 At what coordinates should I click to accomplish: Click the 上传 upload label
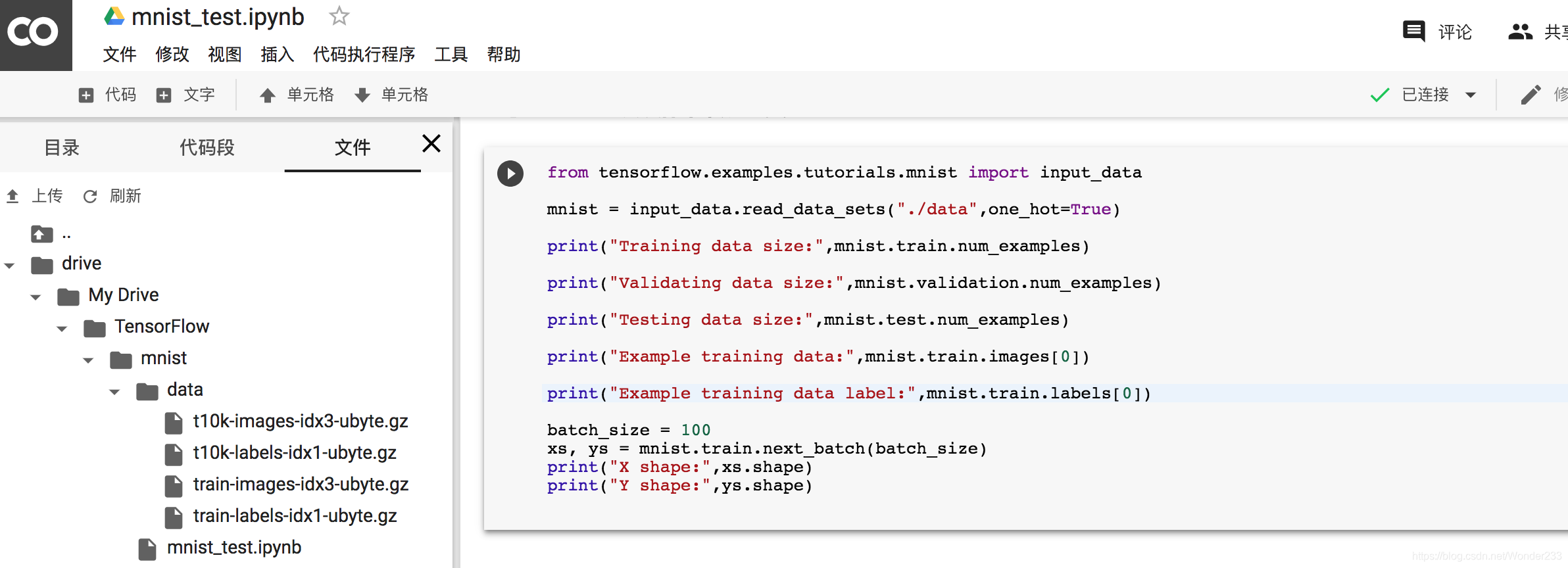click(x=47, y=196)
